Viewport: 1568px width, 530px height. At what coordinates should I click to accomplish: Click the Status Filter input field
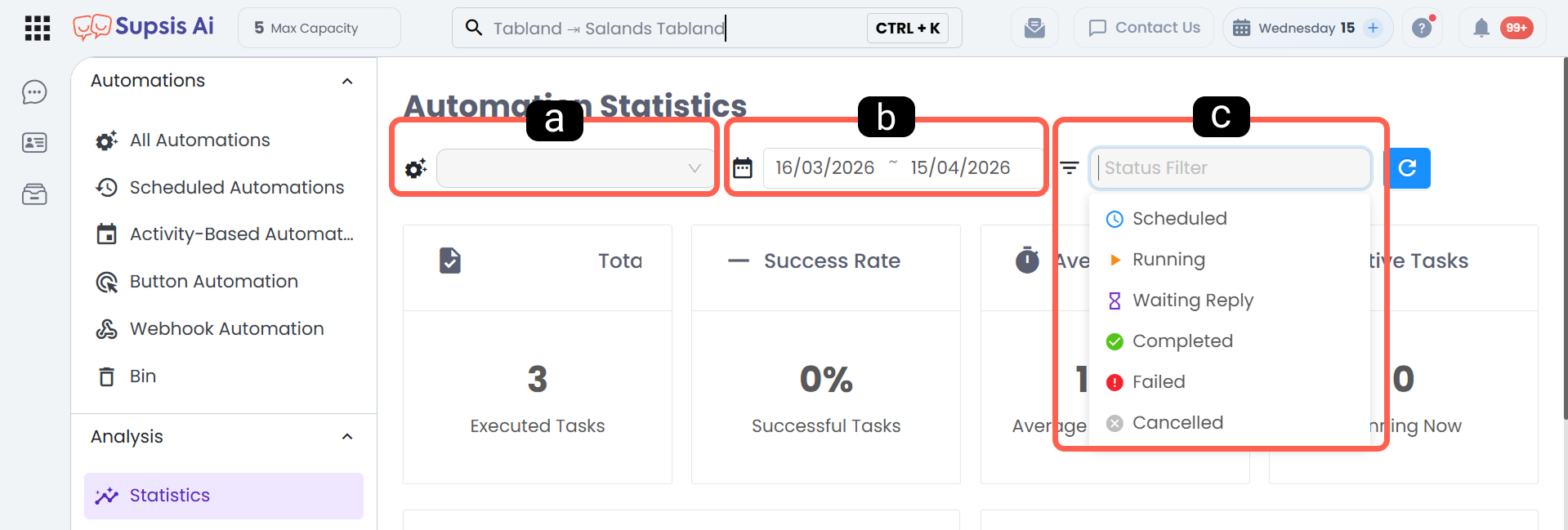(x=1230, y=168)
